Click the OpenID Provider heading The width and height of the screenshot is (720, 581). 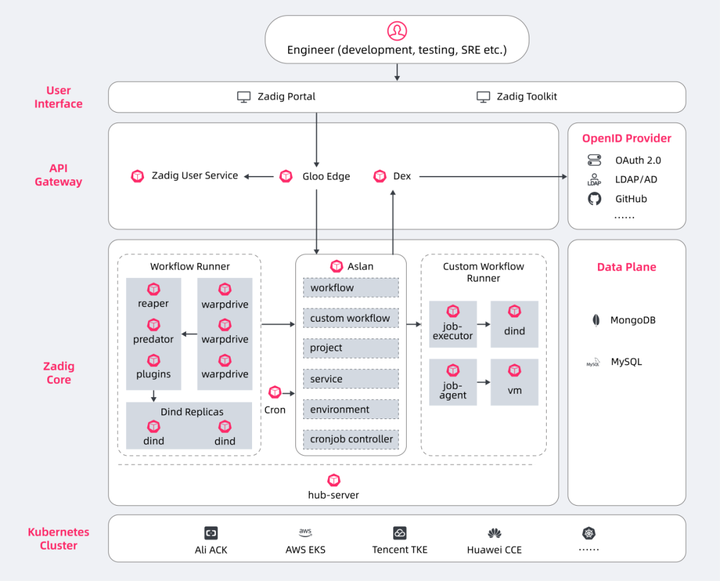click(x=627, y=138)
